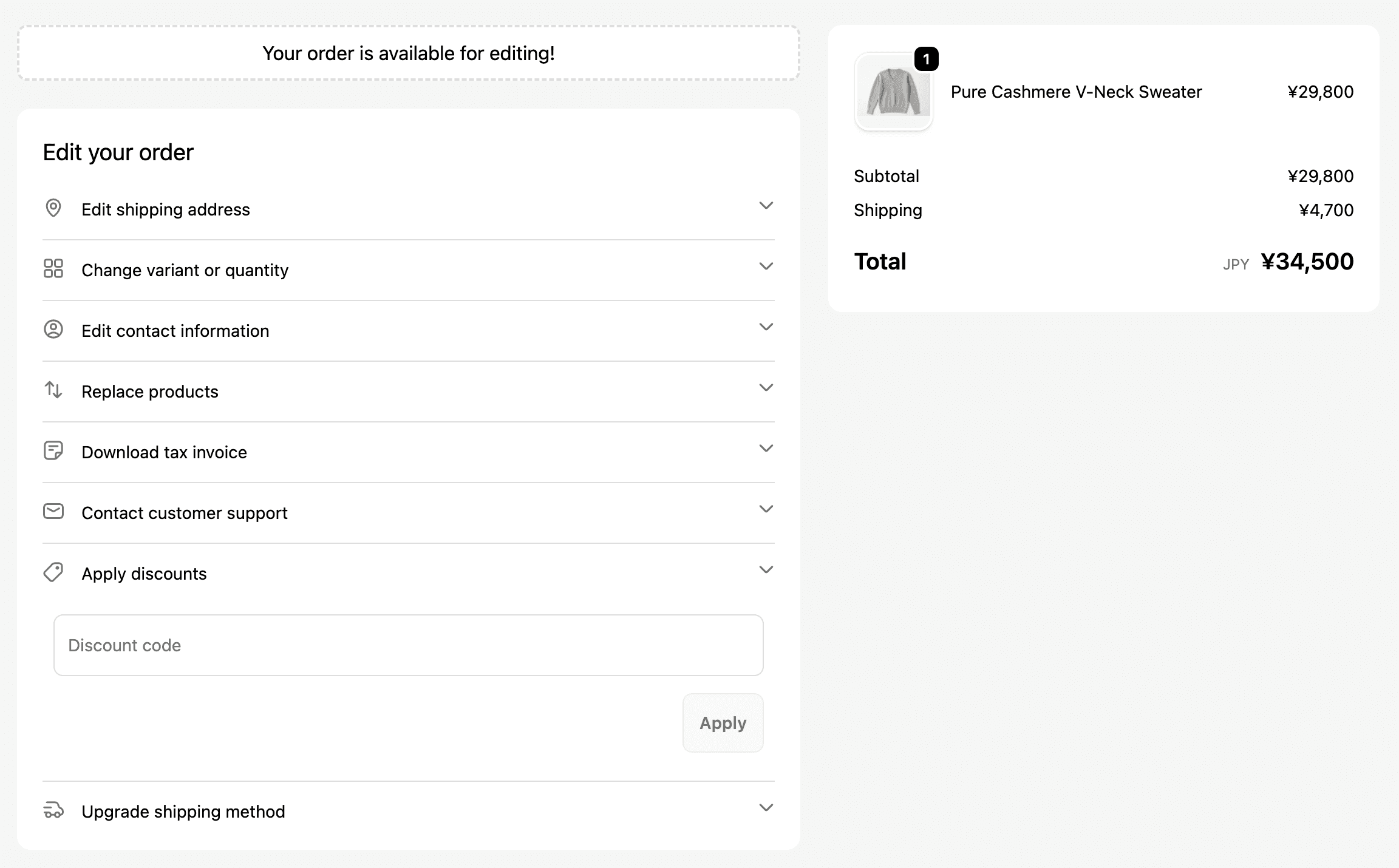Expand Upgrade shipping method chevron

766,808
